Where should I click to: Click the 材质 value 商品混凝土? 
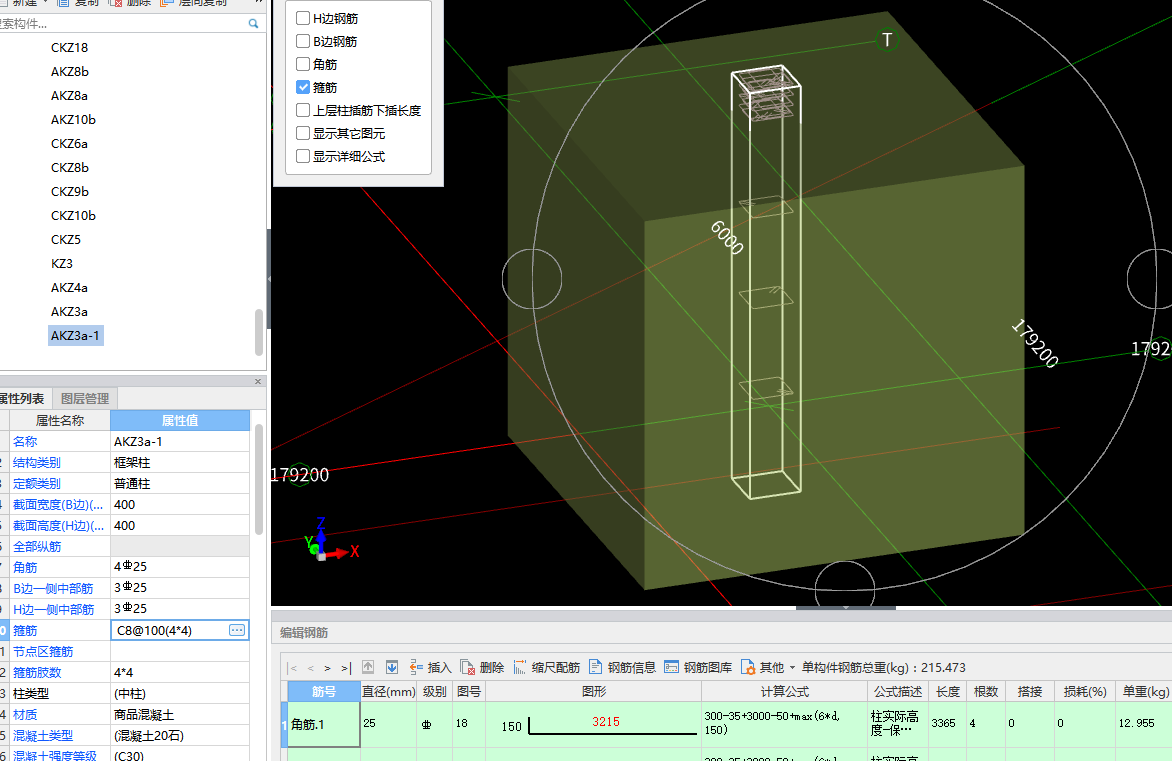click(x=180, y=715)
